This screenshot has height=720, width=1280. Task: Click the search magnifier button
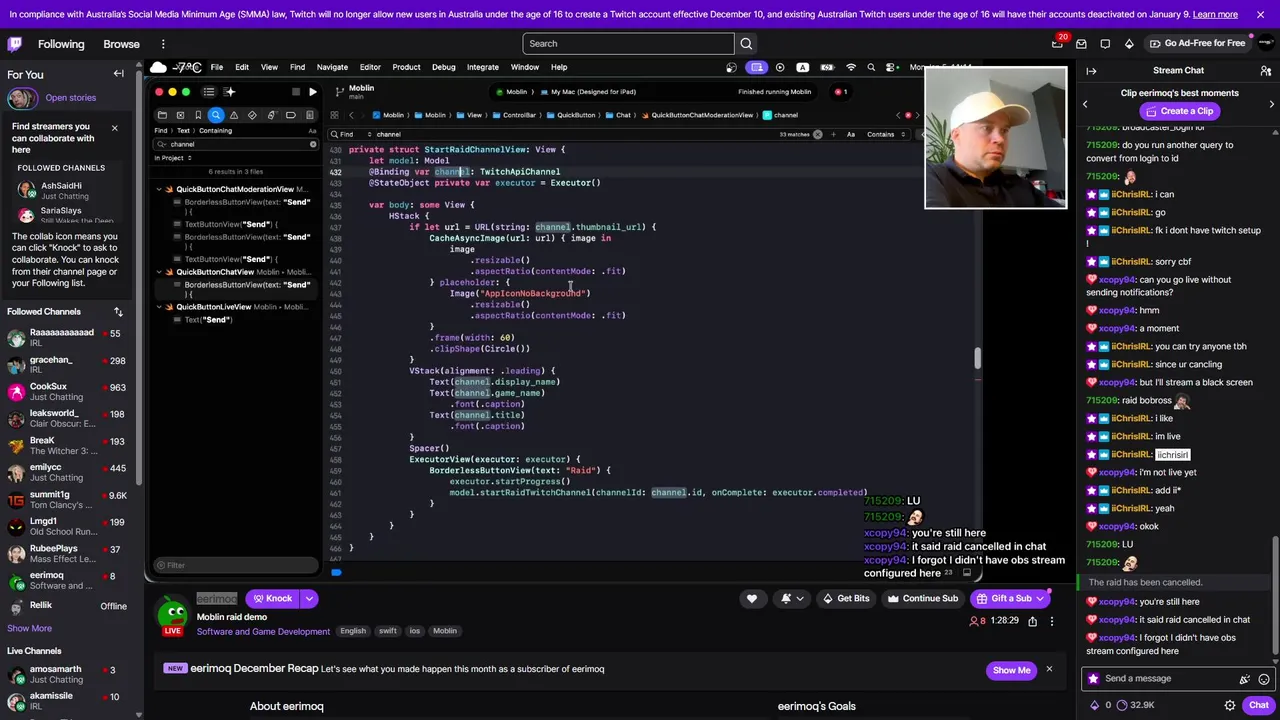[x=746, y=44]
